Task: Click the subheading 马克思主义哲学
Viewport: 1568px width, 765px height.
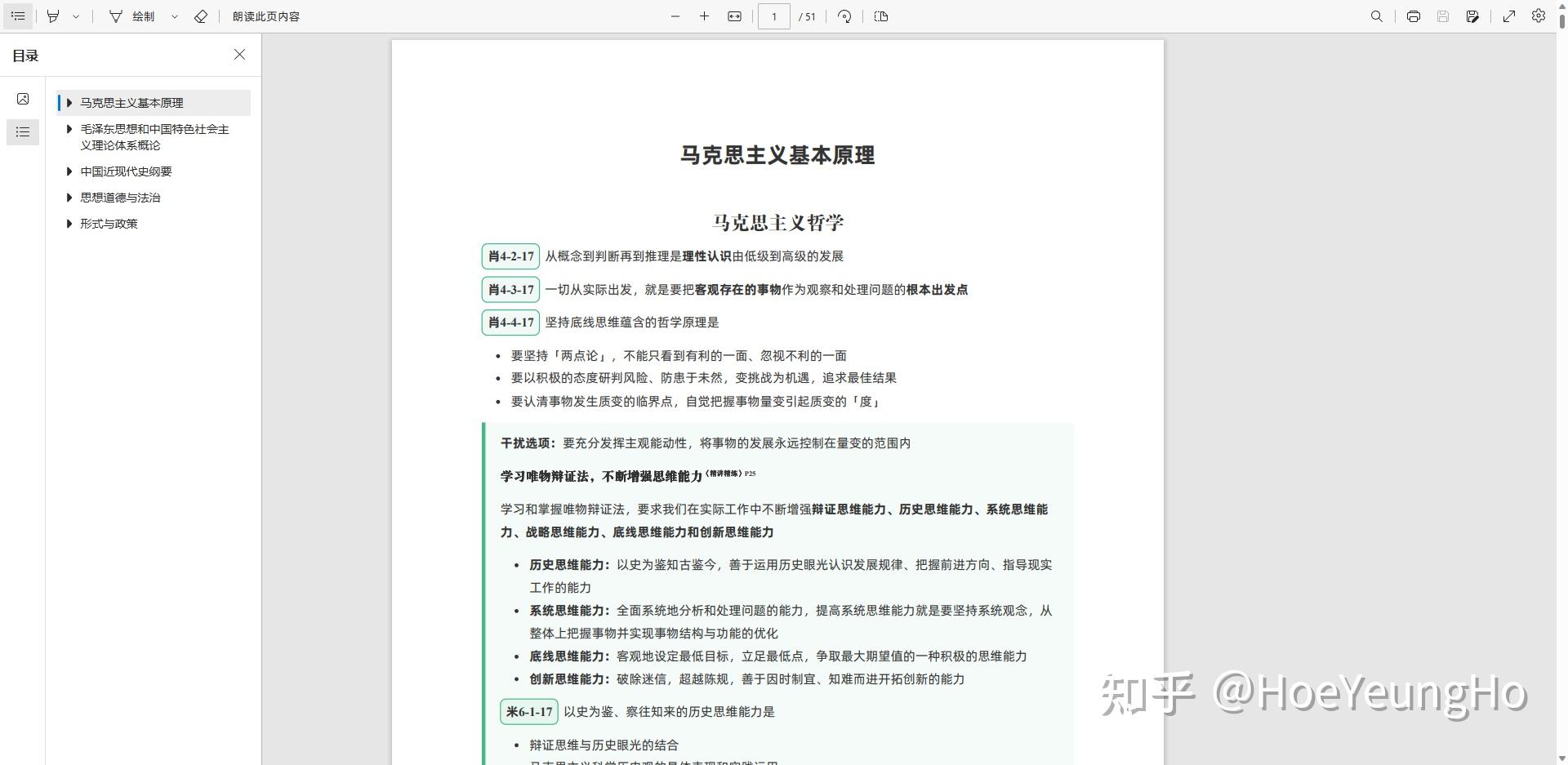Action: click(x=777, y=222)
